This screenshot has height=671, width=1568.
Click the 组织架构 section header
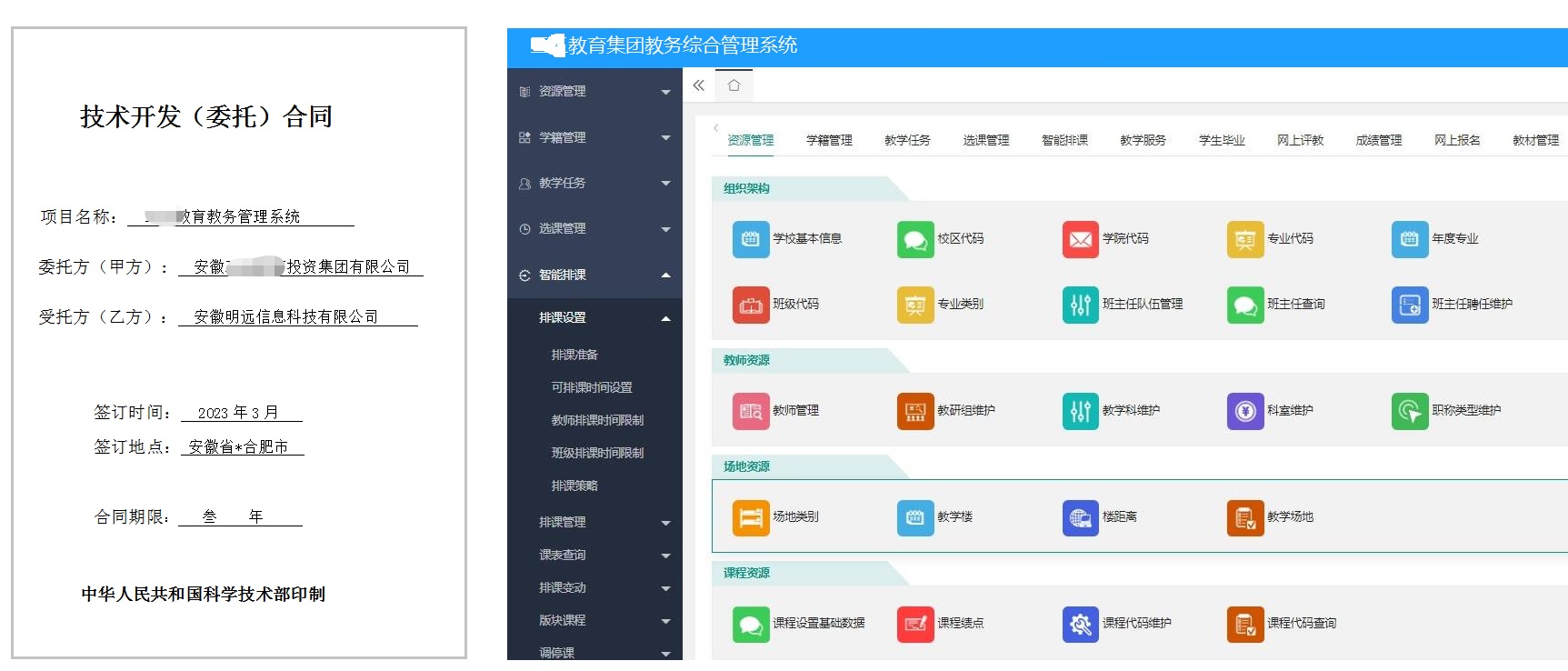pyautogui.click(x=746, y=189)
